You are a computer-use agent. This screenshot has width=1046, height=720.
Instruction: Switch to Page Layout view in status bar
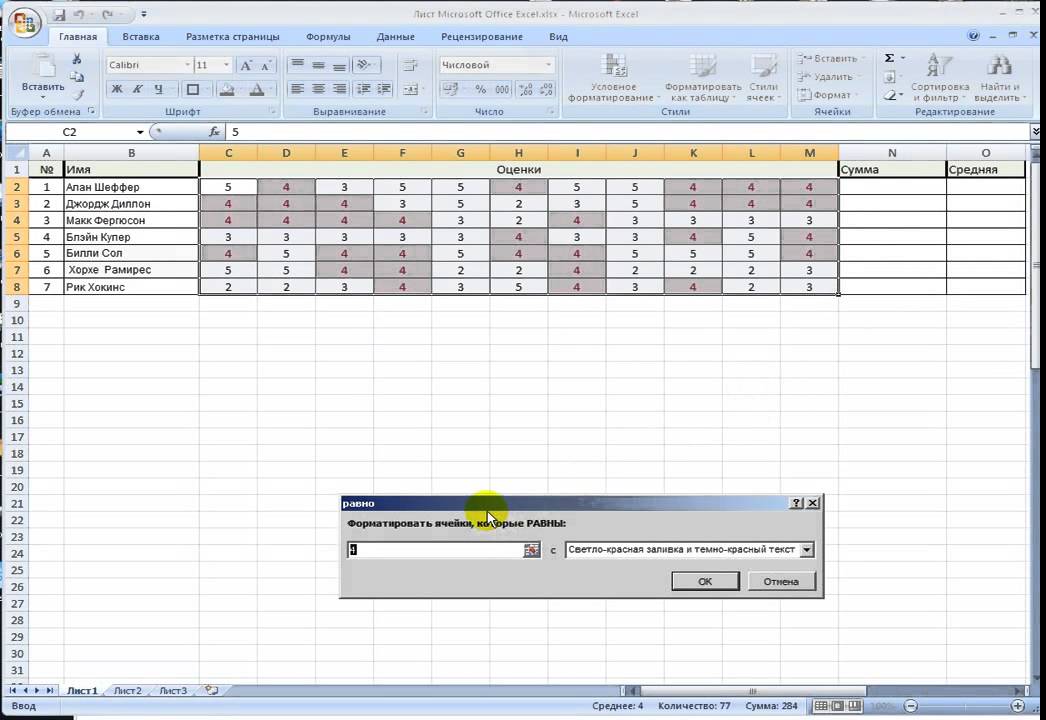pyautogui.click(x=838, y=705)
